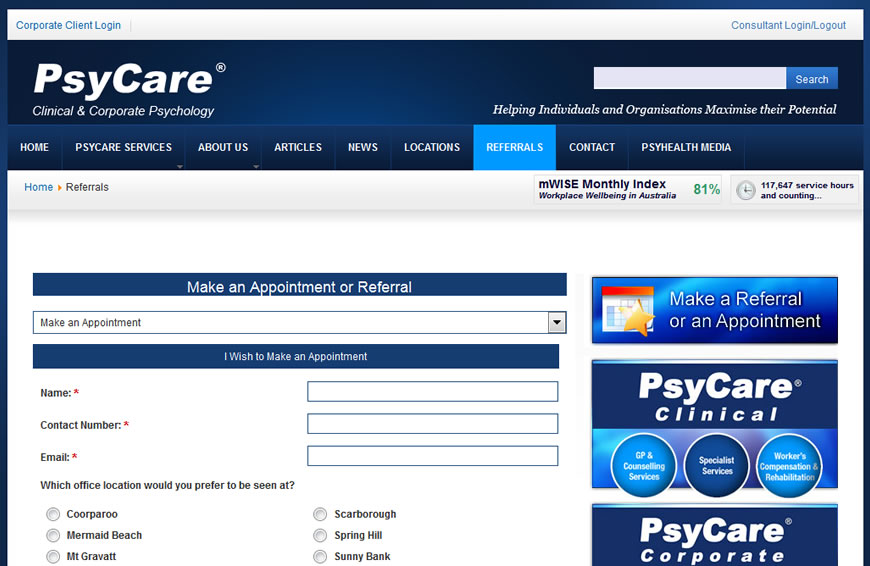
Task: Open Specialist Services circle
Action: 716,465
